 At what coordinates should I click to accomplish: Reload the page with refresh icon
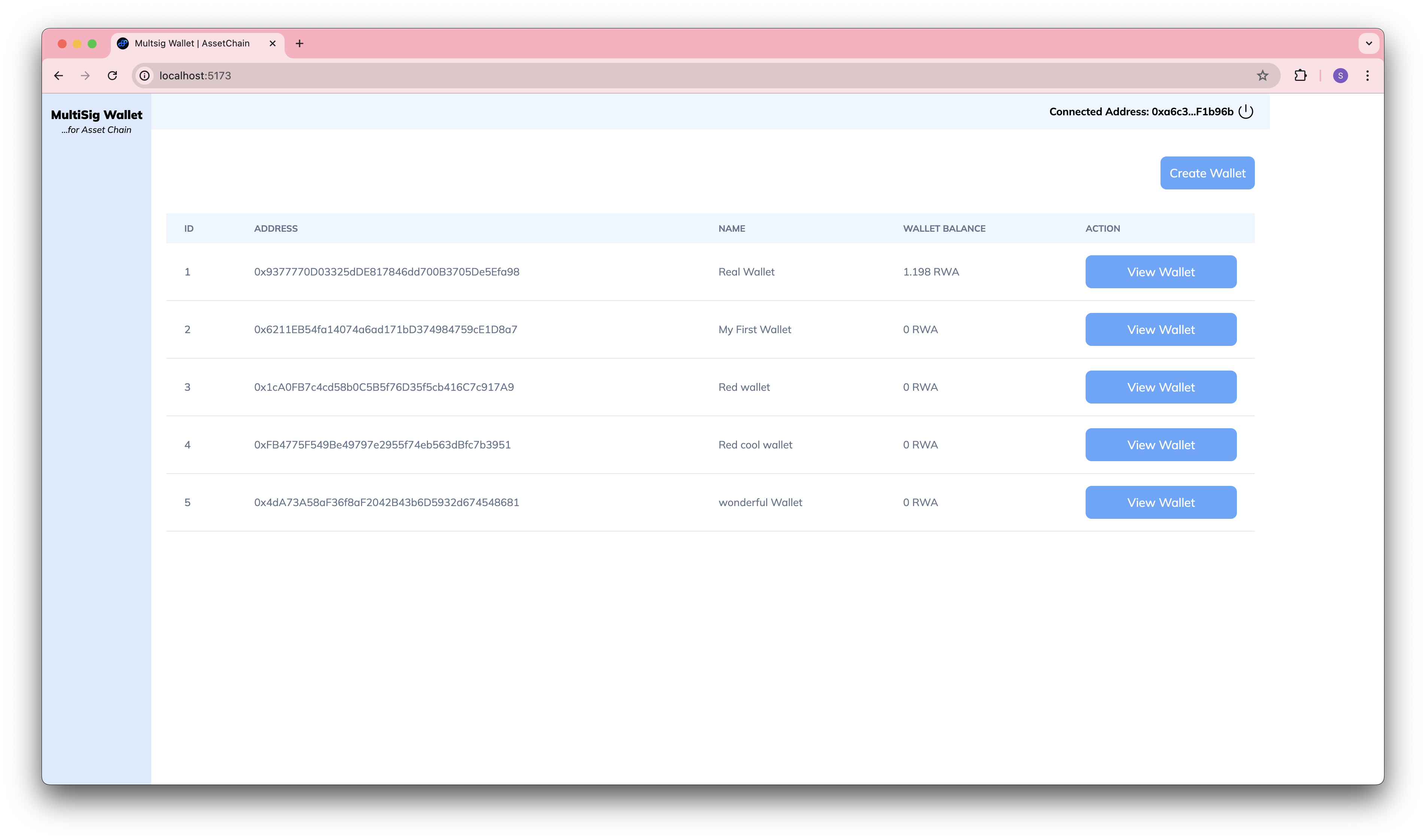click(112, 75)
